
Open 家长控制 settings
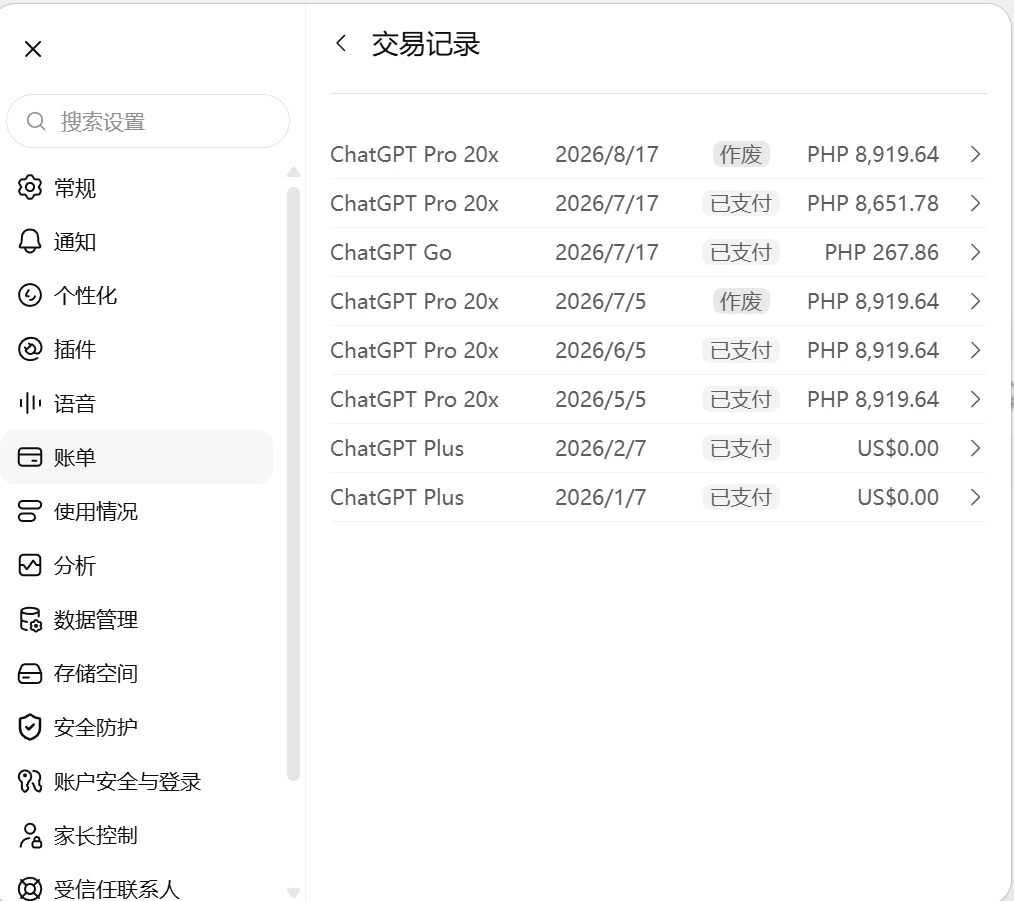[136, 835]
